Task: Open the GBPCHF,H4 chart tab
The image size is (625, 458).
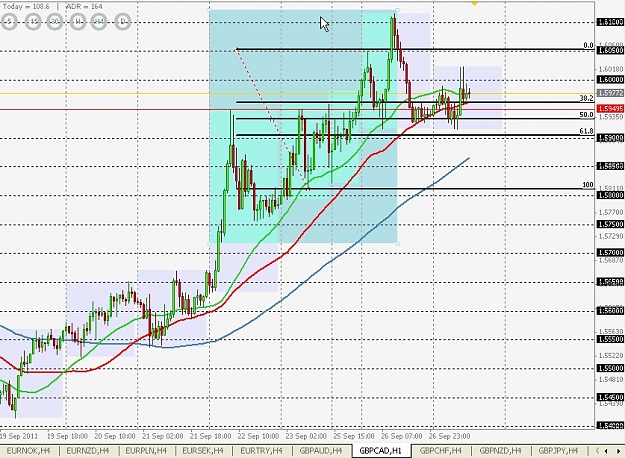Action: (x=440, y=451)
